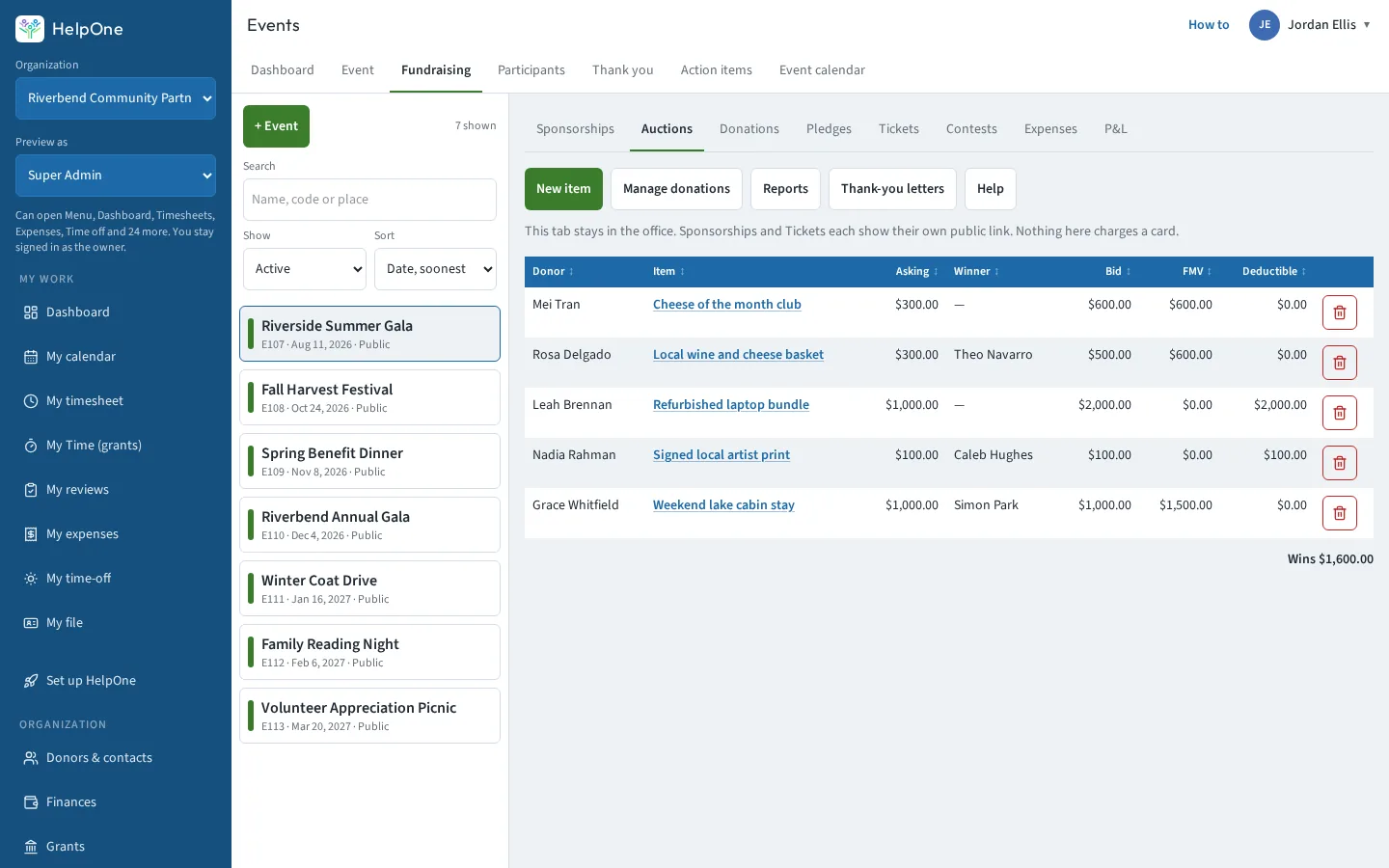The height and width of the screenshot is (868, 1389).
Task: Click the New item button
Action: 563,189
